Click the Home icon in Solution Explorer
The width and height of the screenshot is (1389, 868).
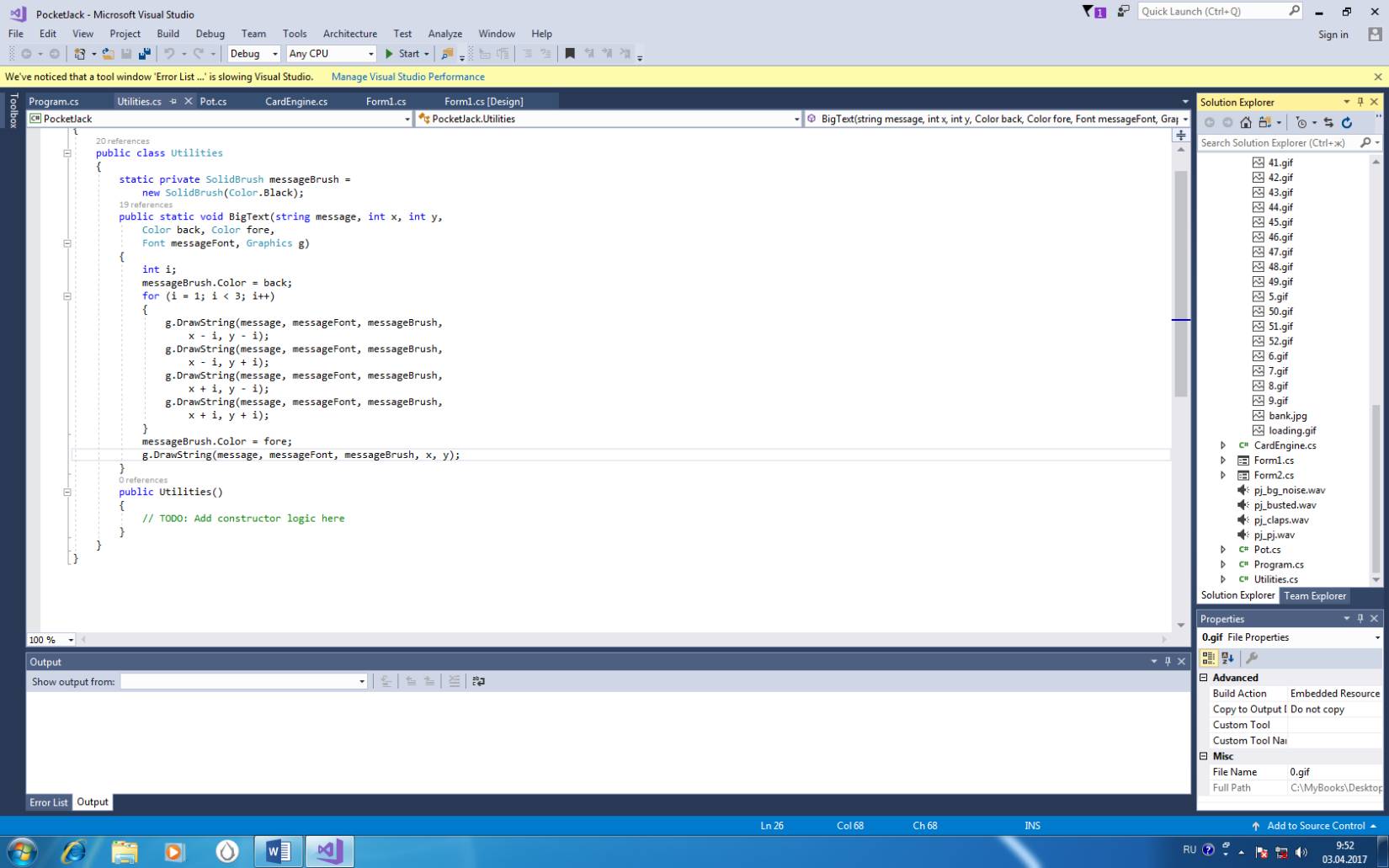click(x=1246, y=123)
